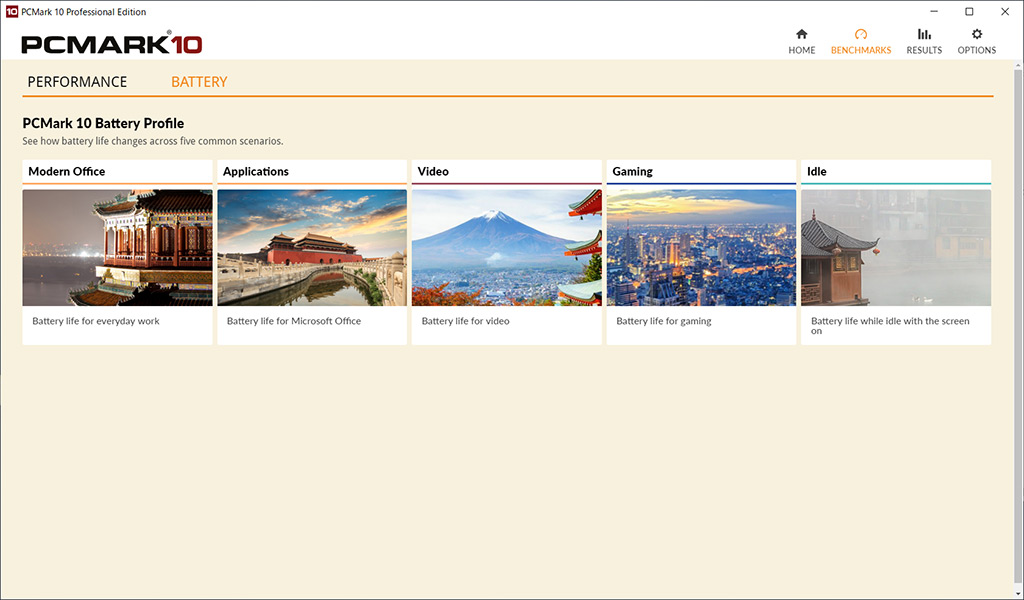Open the Idle battery test heading
The height and width of the screenshot is (600, 1024).
point(816,171)
